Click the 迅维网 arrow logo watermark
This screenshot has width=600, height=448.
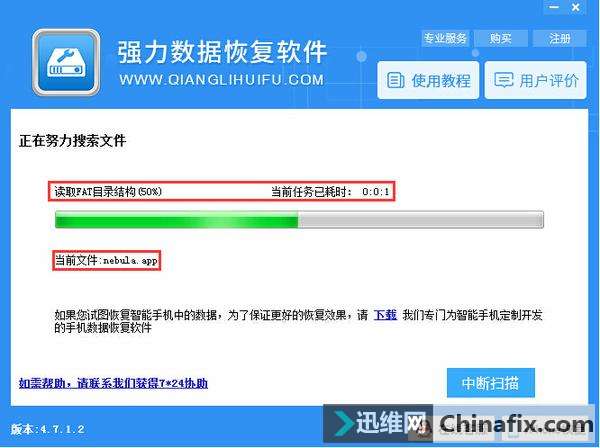pyautogui.click(x=343, y=423)
